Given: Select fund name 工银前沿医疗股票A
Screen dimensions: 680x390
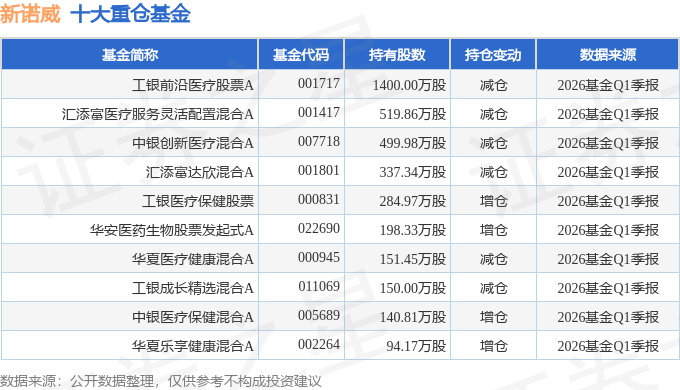Looking at the screenshot, I should (193, 85).
